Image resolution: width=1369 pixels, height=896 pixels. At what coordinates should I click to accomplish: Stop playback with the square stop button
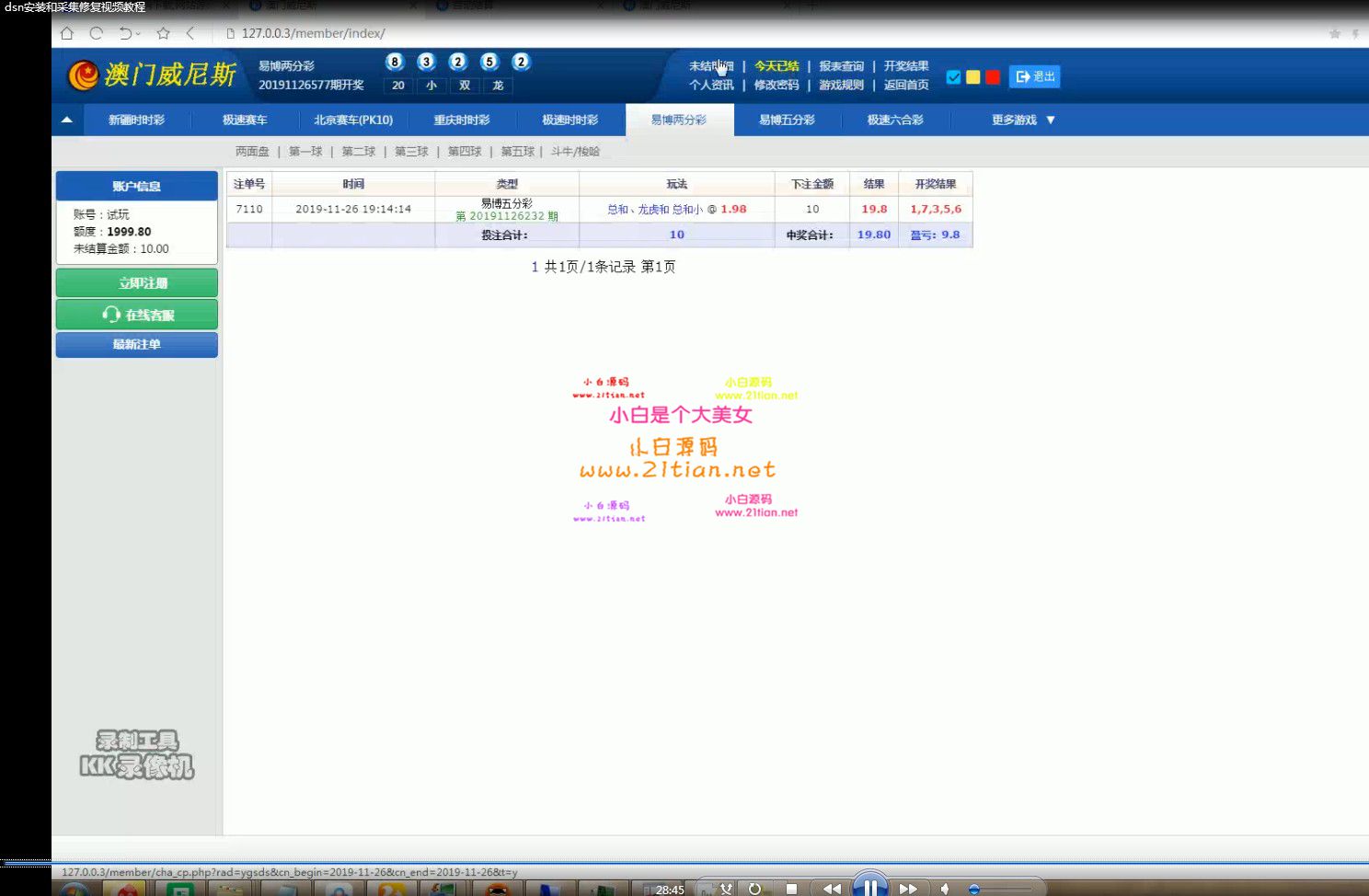coord(791,889)
